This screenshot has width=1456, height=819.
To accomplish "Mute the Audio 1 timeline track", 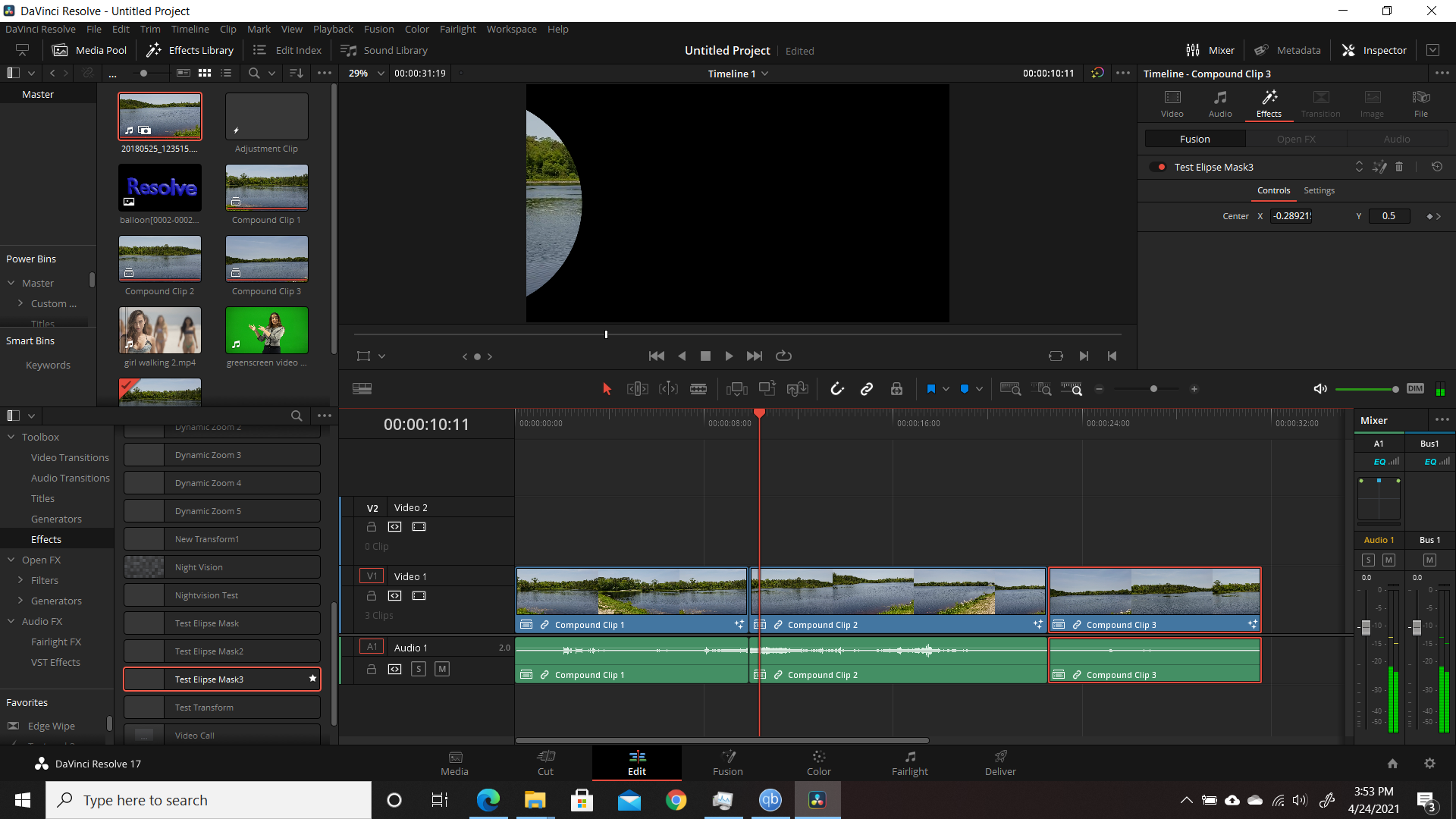I will click(442, 669).
